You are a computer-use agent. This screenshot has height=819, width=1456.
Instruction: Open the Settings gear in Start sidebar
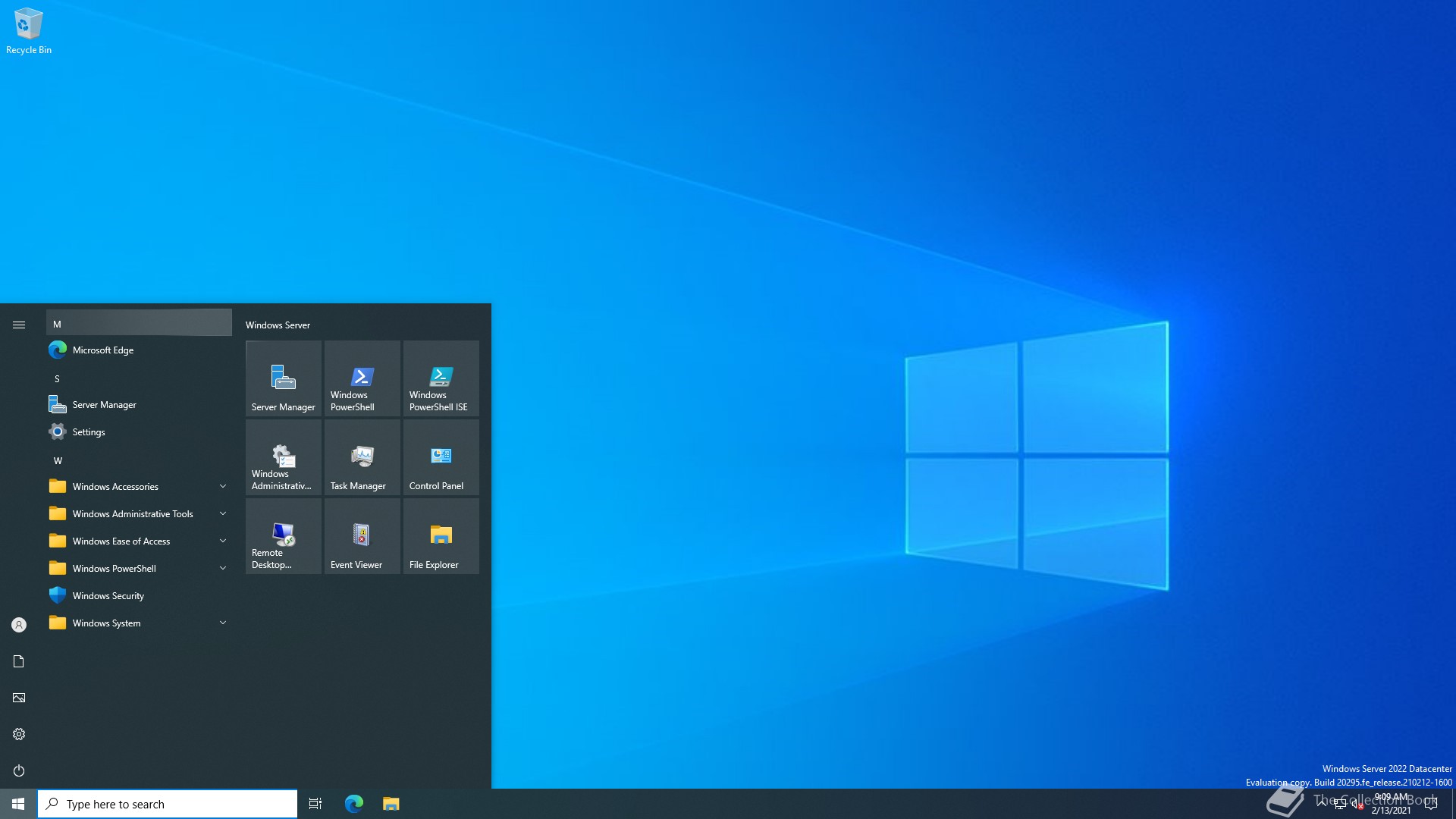[x=19, y=734]
